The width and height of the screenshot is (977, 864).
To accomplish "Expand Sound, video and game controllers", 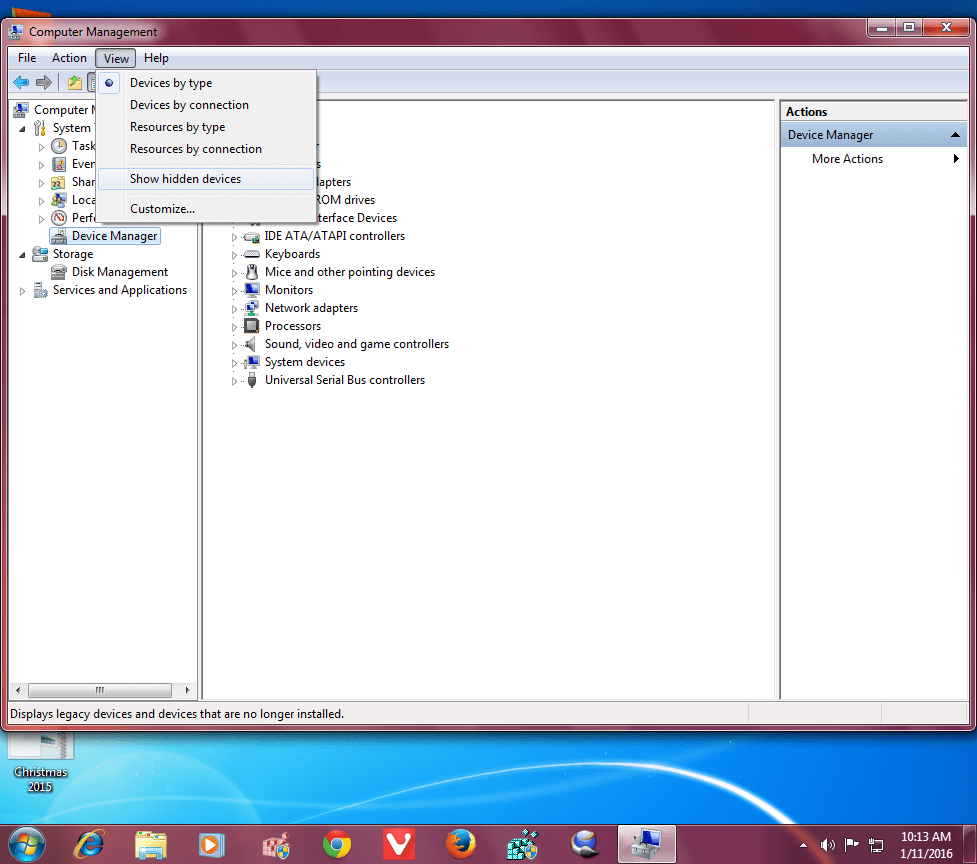I will coord(233,343).
